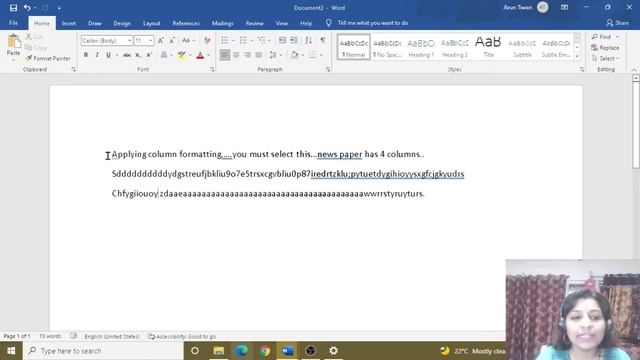640x360 pixels.
Task: Open paragraph shading color options
Action: [x=302, y=55]
